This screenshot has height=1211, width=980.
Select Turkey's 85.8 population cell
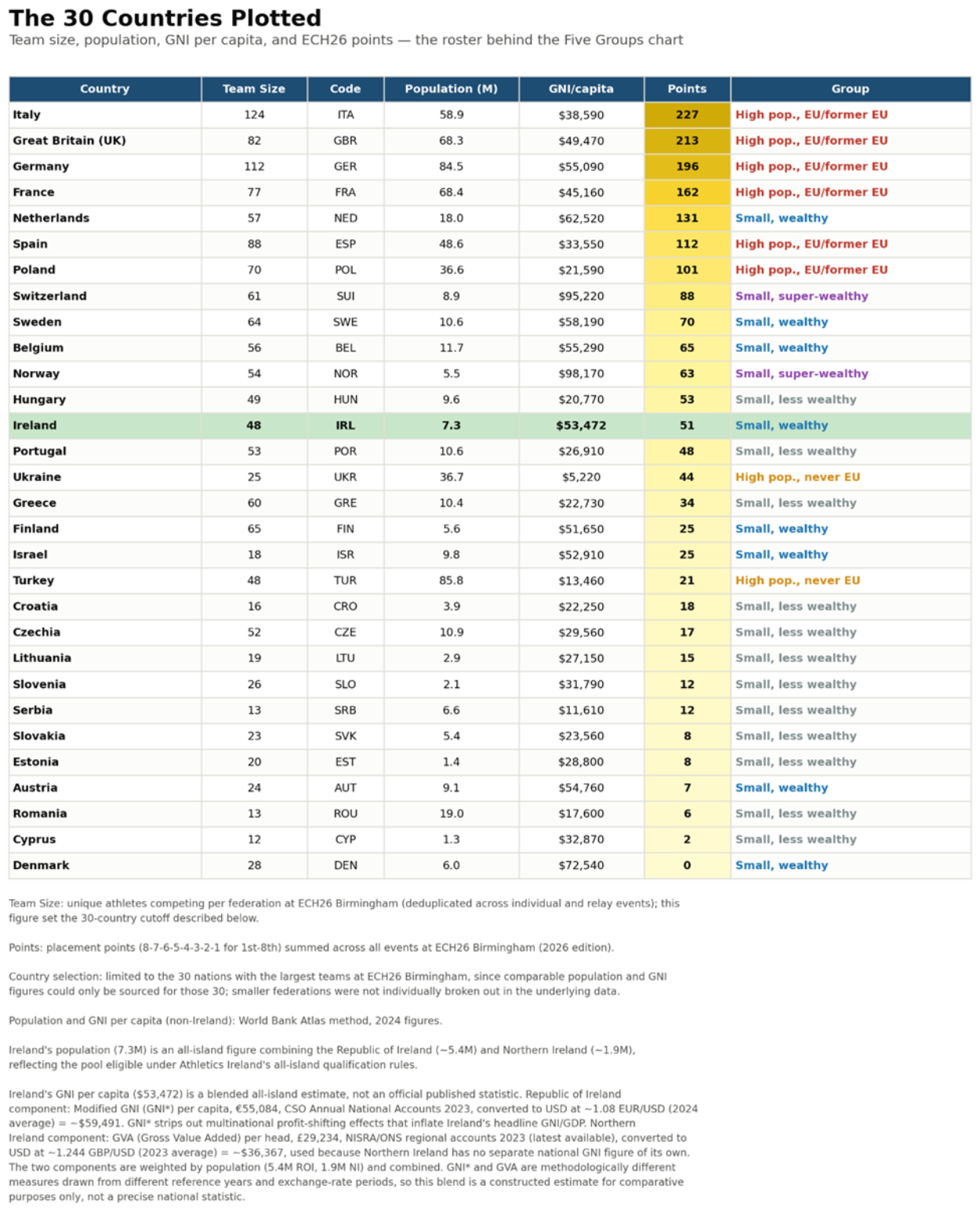(452, 580)
